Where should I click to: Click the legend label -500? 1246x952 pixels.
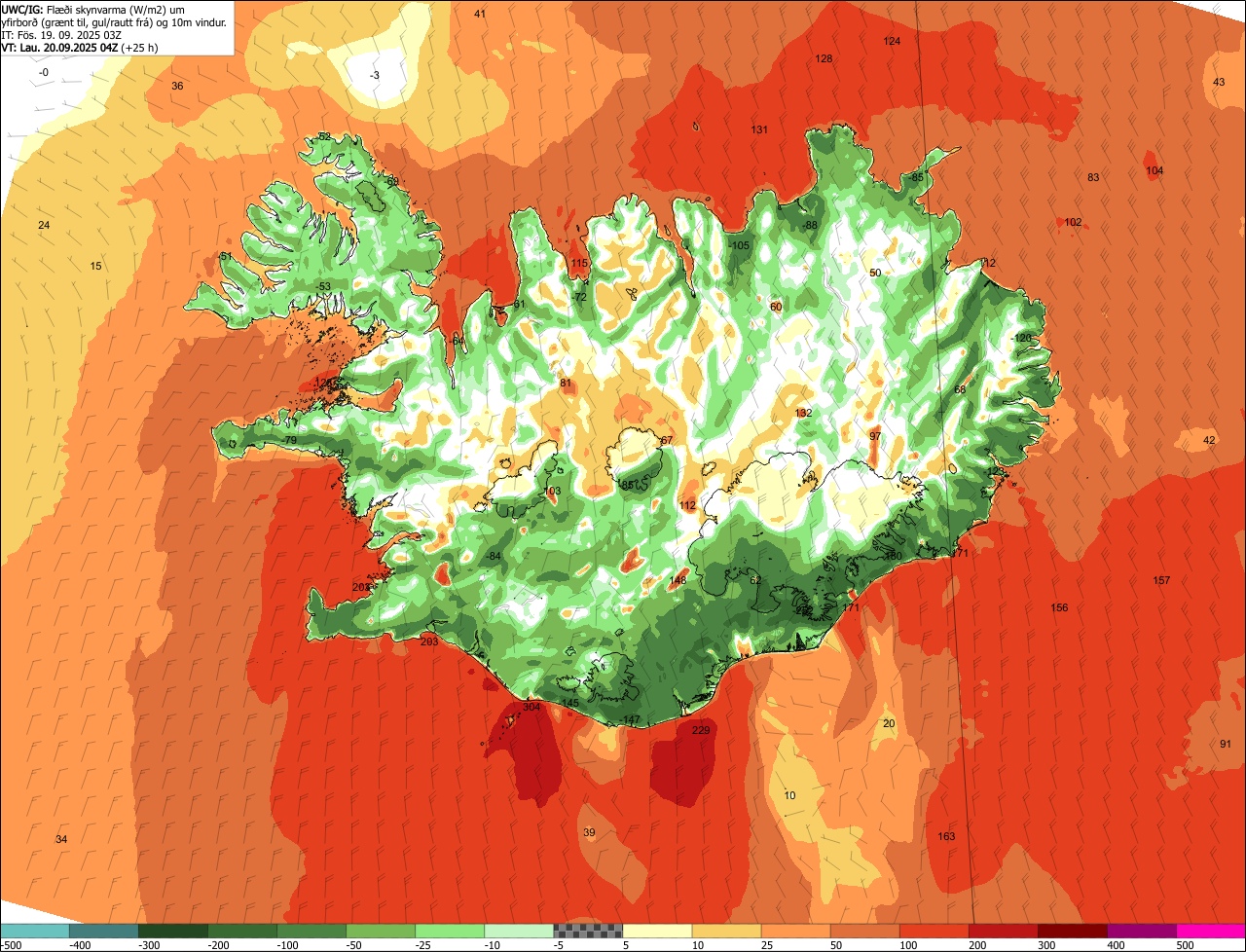tap(11, 945)
